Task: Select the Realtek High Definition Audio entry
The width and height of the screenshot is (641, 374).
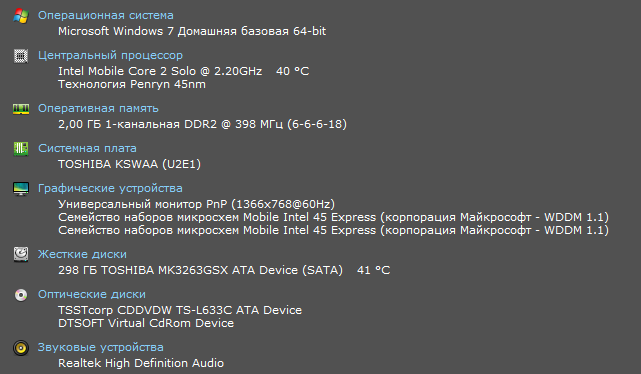Action: click(x=141, y=363)
